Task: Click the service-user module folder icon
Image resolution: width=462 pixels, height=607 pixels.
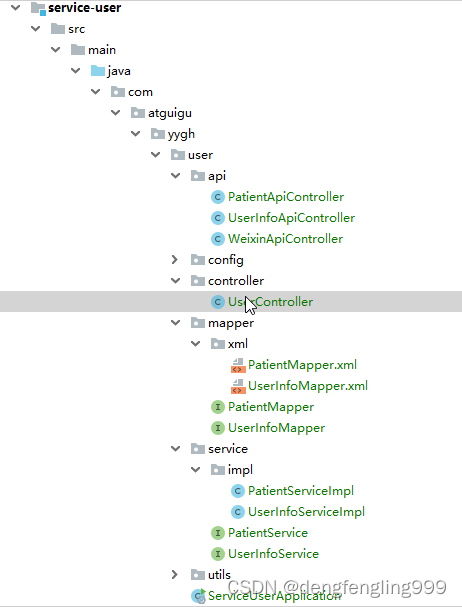Action: pyautogui.click(x=38, y=8)
